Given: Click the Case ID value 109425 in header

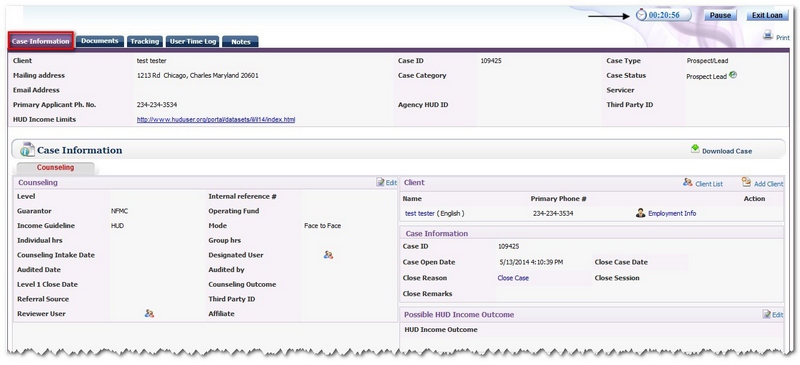Looking at the screenshot, I should [491, 61].
